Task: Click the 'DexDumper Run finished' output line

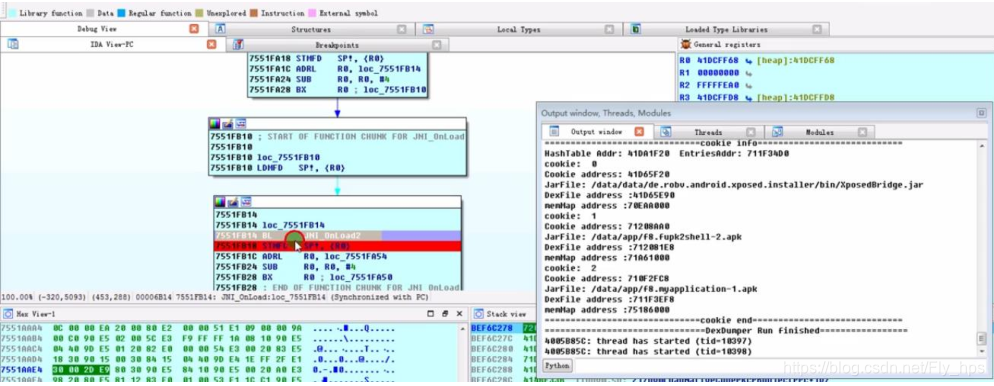Action: click(726, 331)
